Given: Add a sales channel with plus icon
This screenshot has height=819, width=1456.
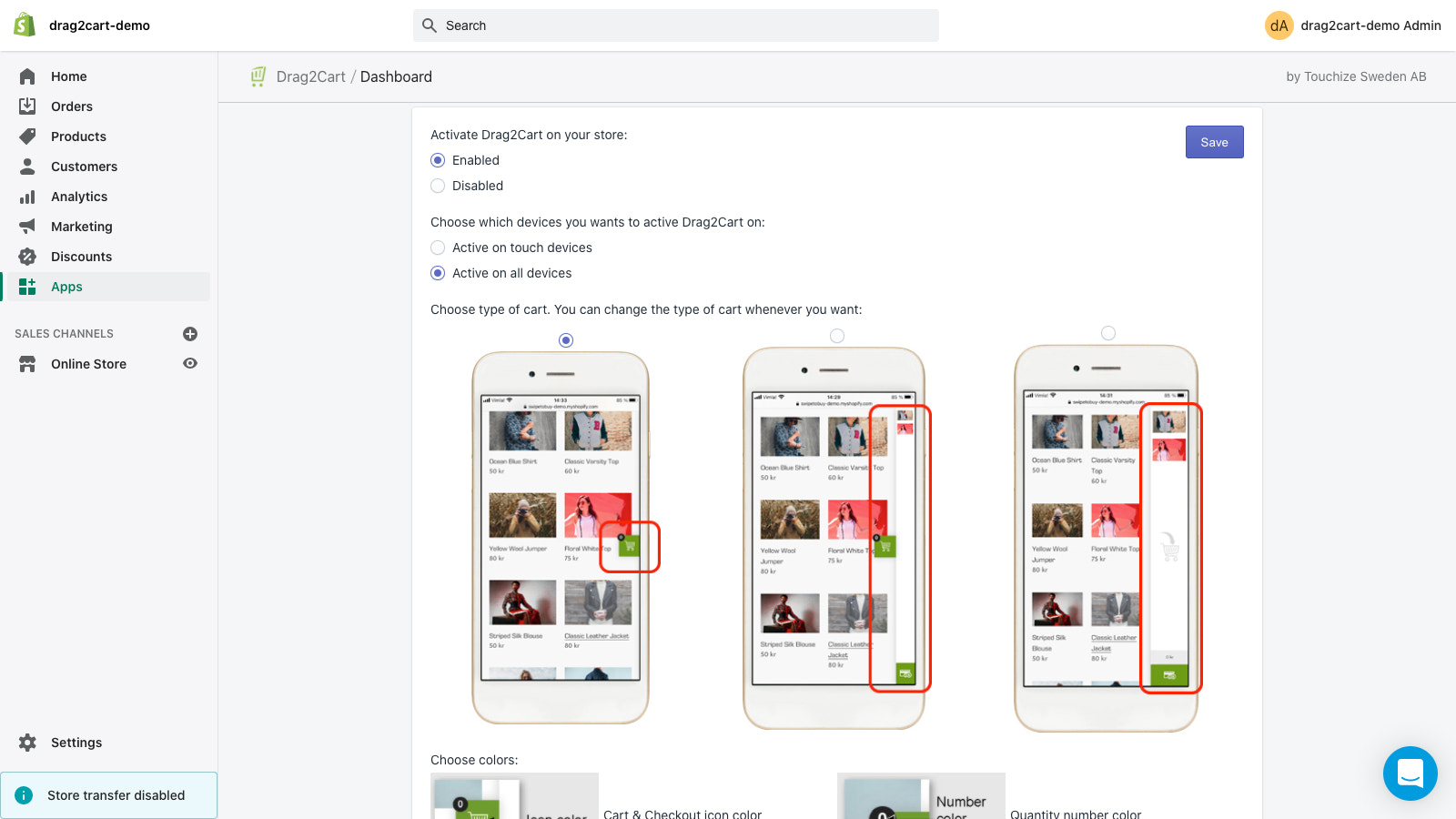Looking at the screenshot, I should [190, 334].
